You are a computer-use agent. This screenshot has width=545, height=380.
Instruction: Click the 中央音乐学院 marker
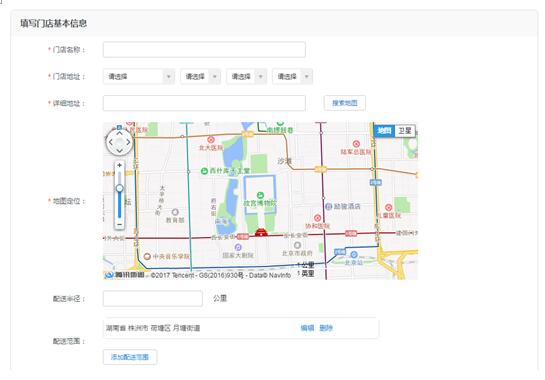pos(147,257)
